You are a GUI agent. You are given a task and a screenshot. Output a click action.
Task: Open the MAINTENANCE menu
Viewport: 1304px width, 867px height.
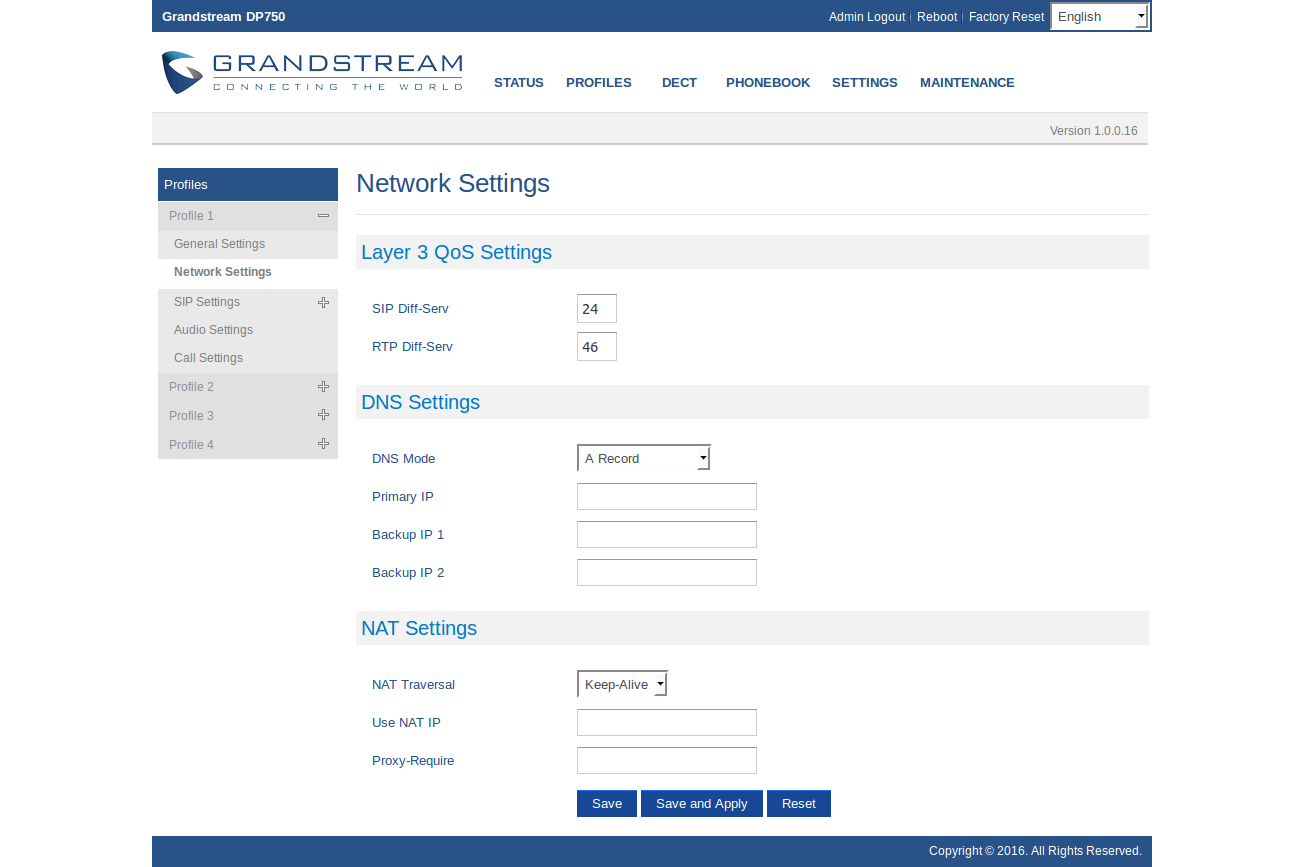coord(967,83)
